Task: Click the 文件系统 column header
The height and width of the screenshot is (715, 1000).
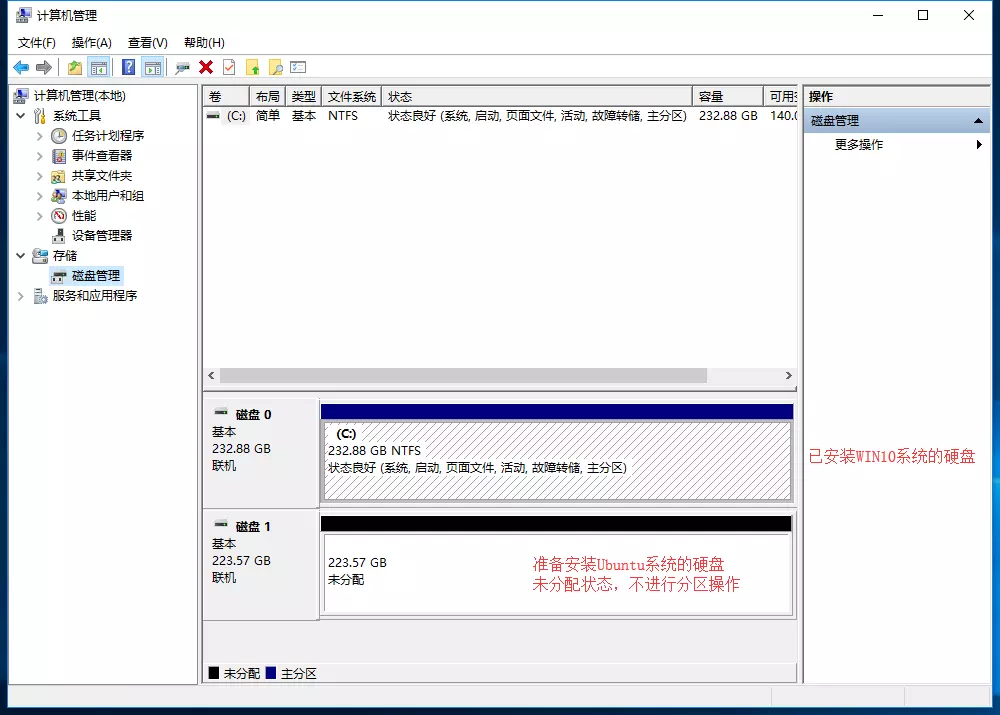Action: [x=351, y=97]
